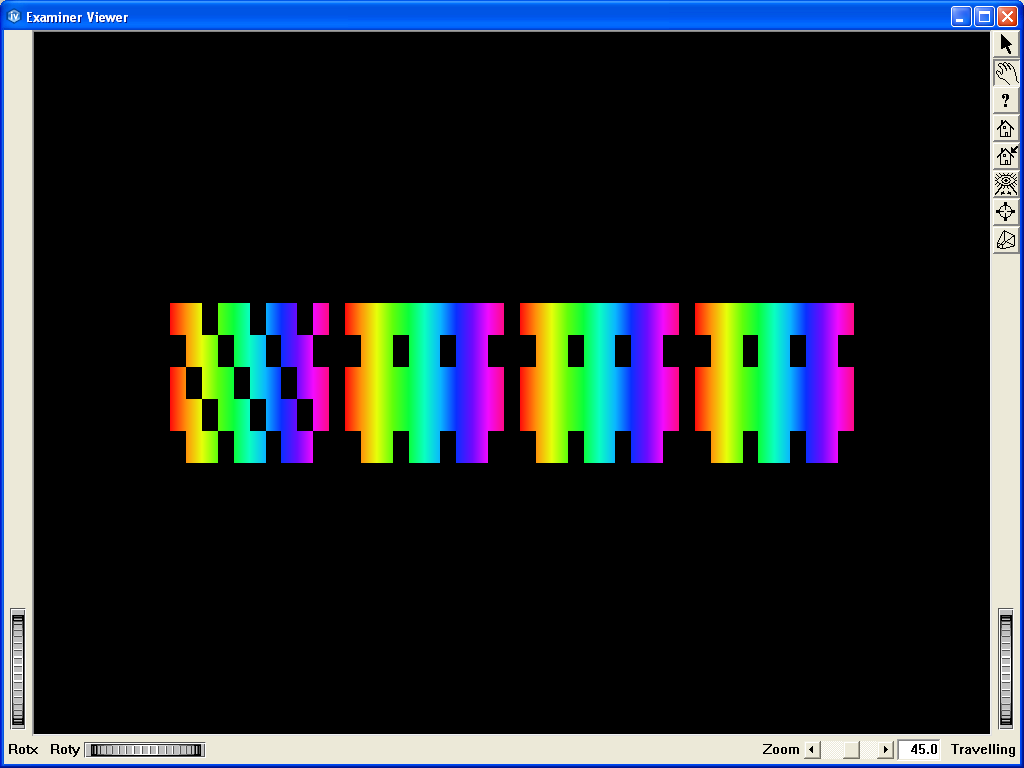Click the Travelling thumbwheel on the right
The height and width of the screenshot is (768, 1024).
(1006, 669)
